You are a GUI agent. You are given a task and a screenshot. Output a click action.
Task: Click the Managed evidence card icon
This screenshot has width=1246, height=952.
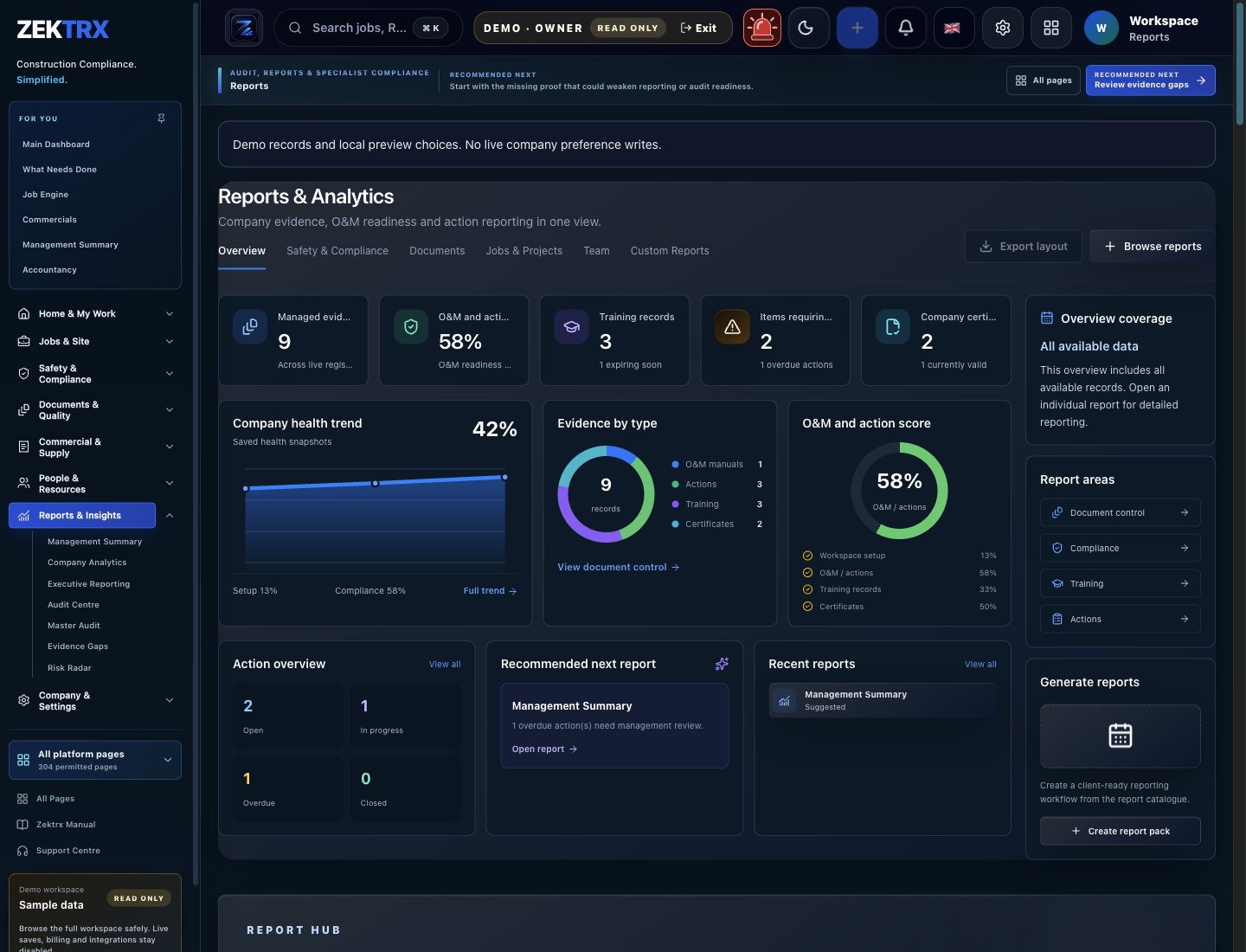(x=250, y=327)
